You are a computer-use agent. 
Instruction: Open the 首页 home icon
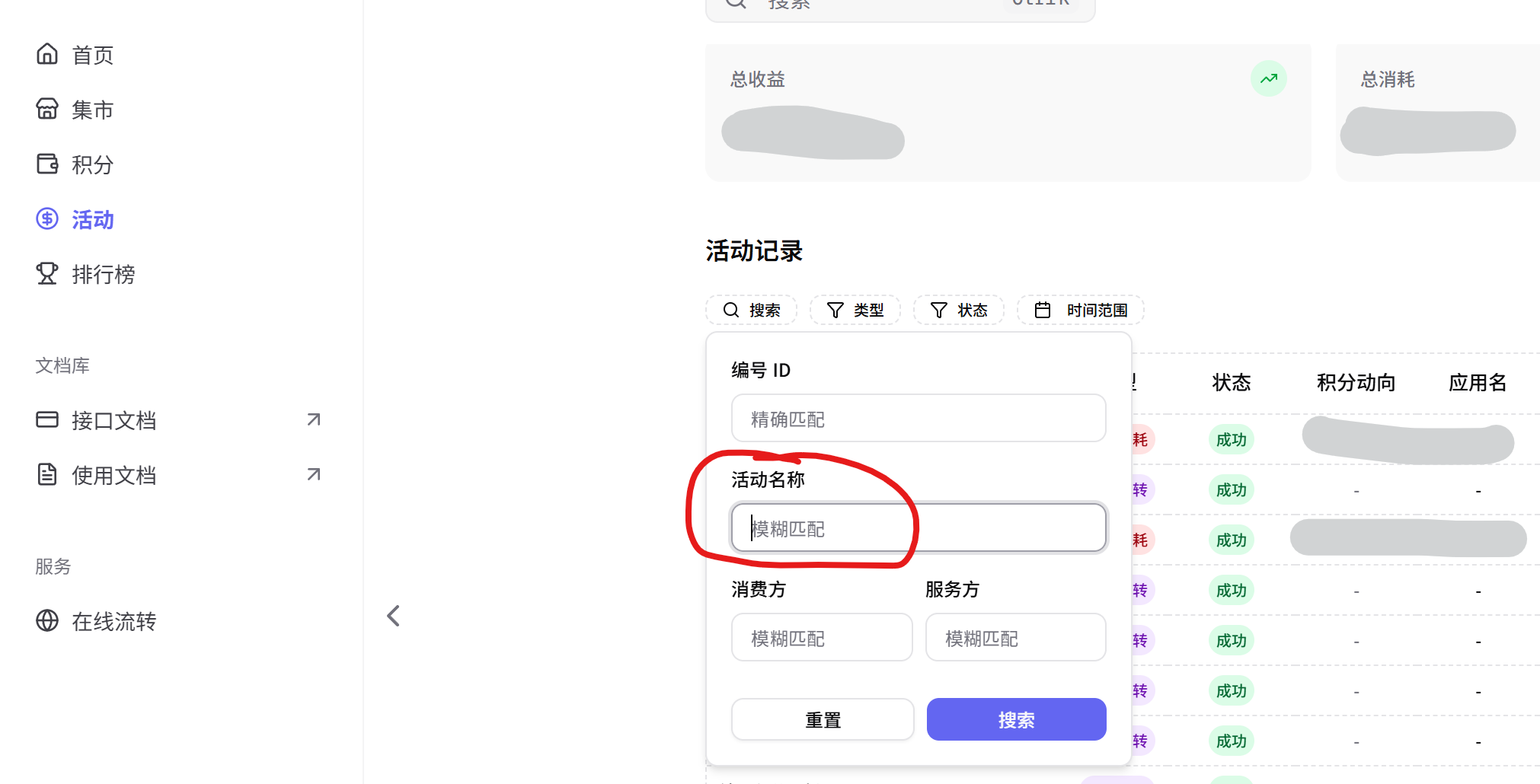click(47, 54)
